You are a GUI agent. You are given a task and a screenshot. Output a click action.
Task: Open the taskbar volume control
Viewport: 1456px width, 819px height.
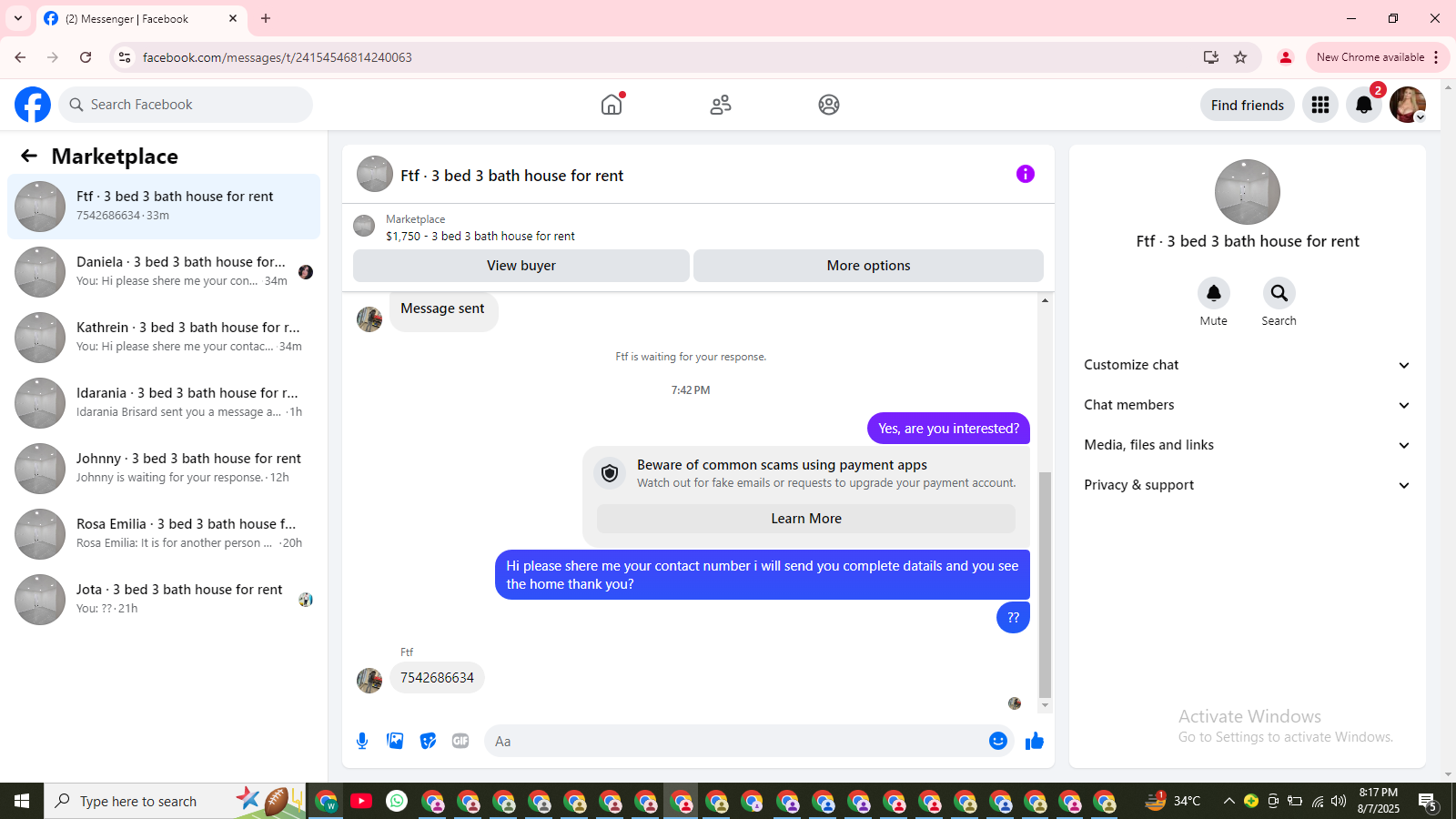tap(1339, 801)
